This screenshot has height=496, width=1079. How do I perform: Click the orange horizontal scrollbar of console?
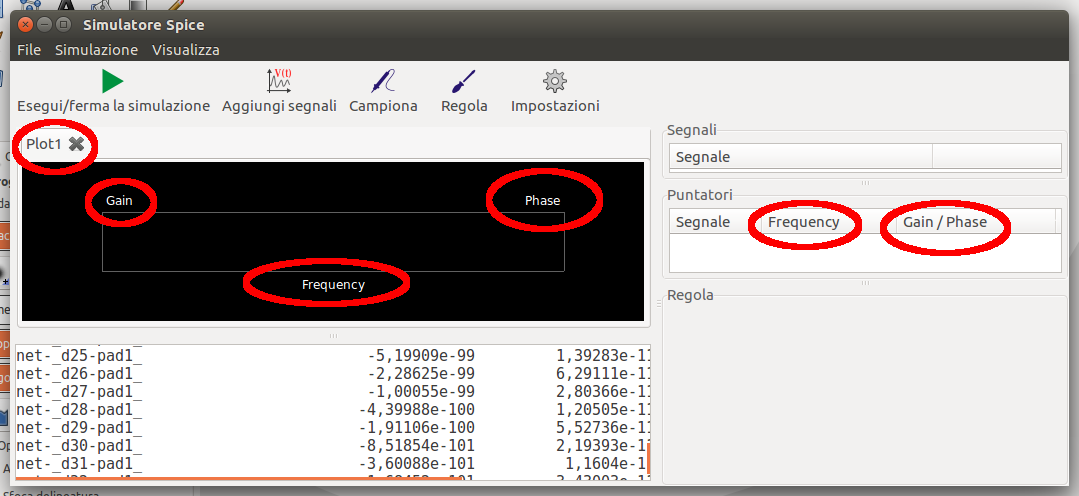pos(238,477)
